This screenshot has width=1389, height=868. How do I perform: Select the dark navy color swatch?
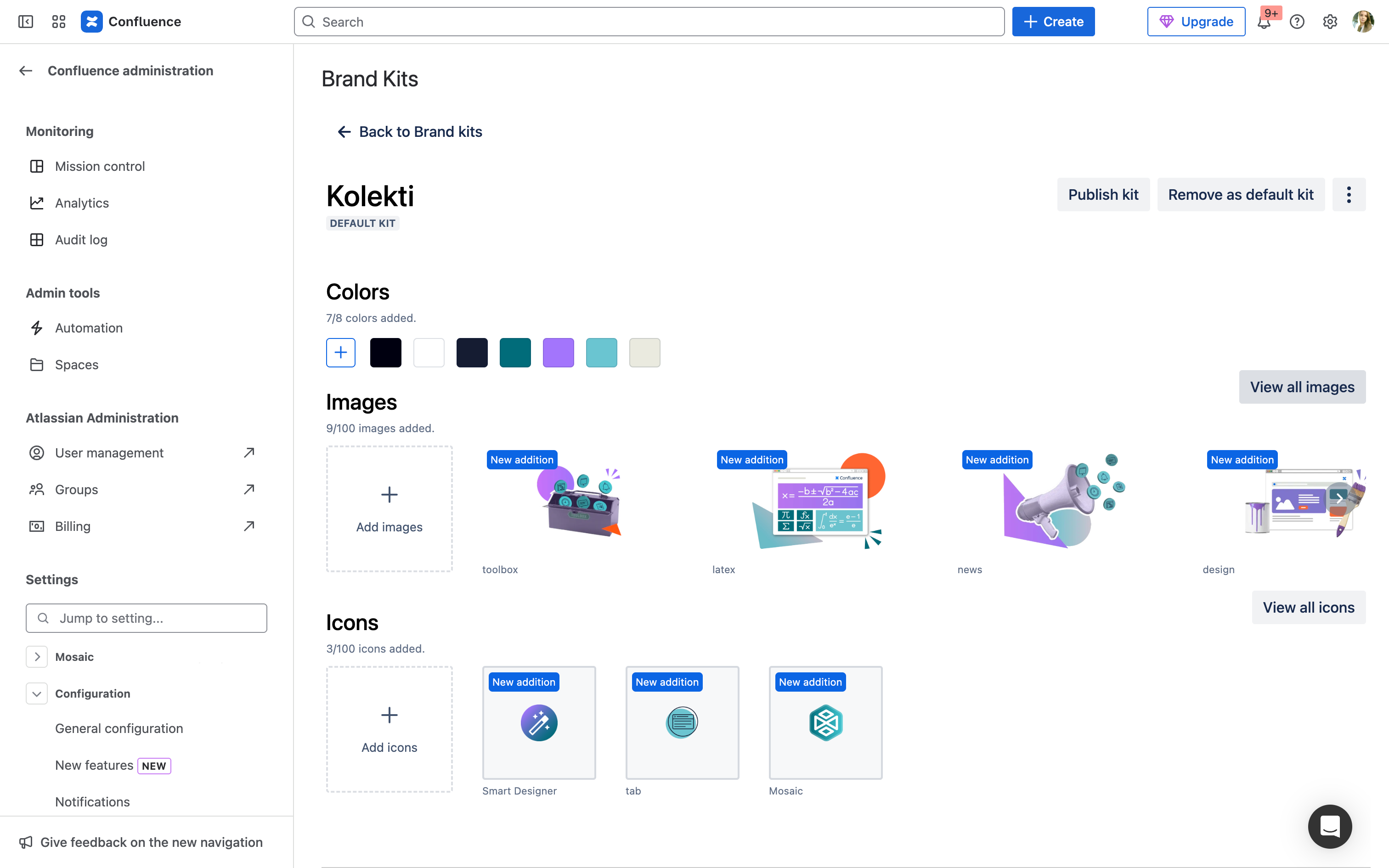point(472,353)
